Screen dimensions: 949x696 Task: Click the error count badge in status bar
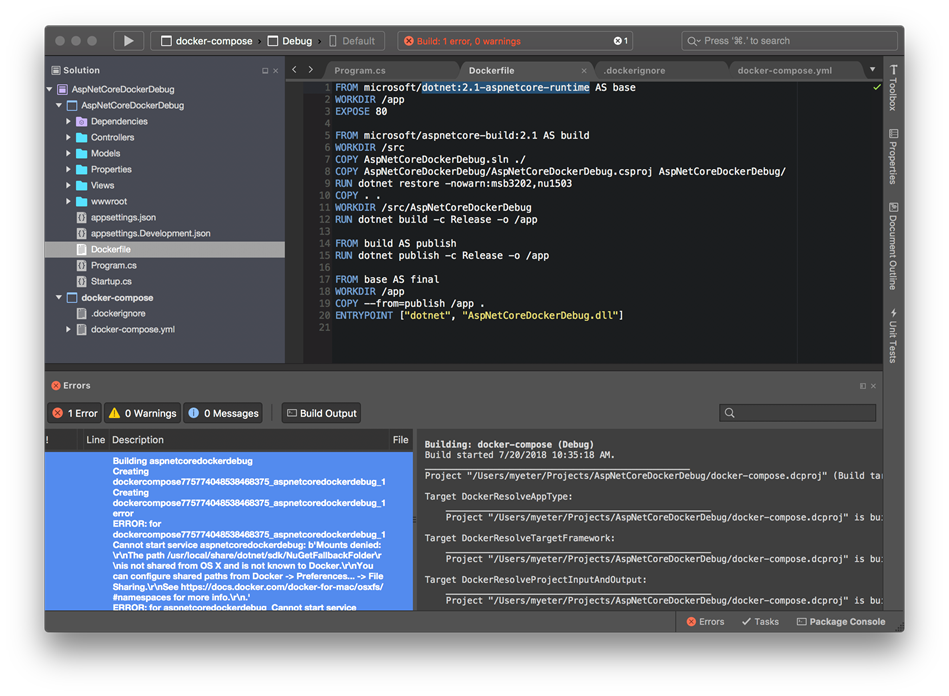(x=620, y=41)
